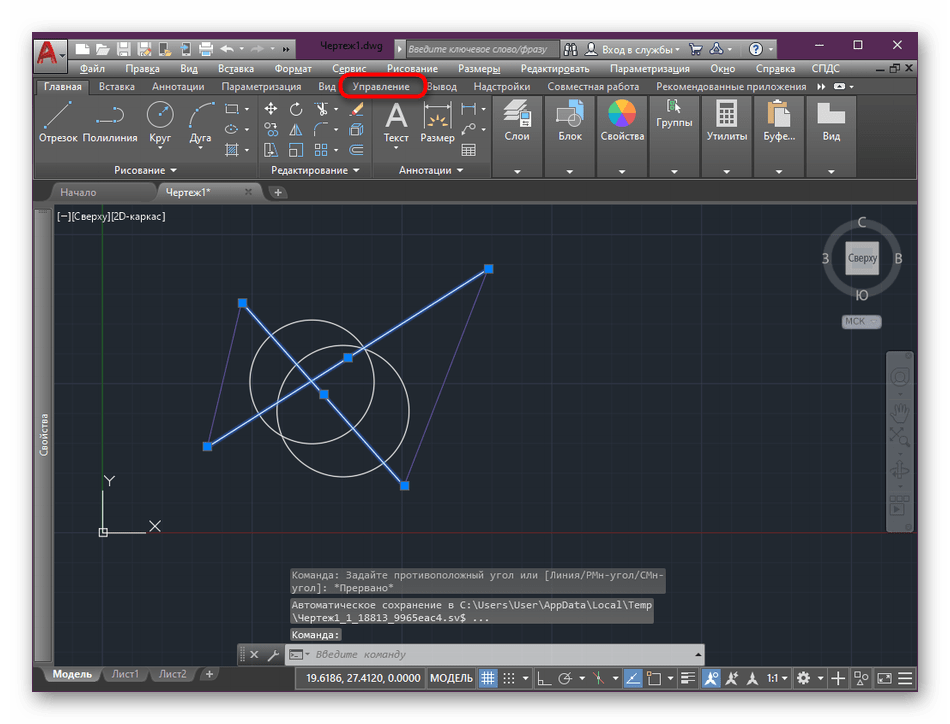Activate the Mirror tool
950x724 pixels.
[296, 129]
